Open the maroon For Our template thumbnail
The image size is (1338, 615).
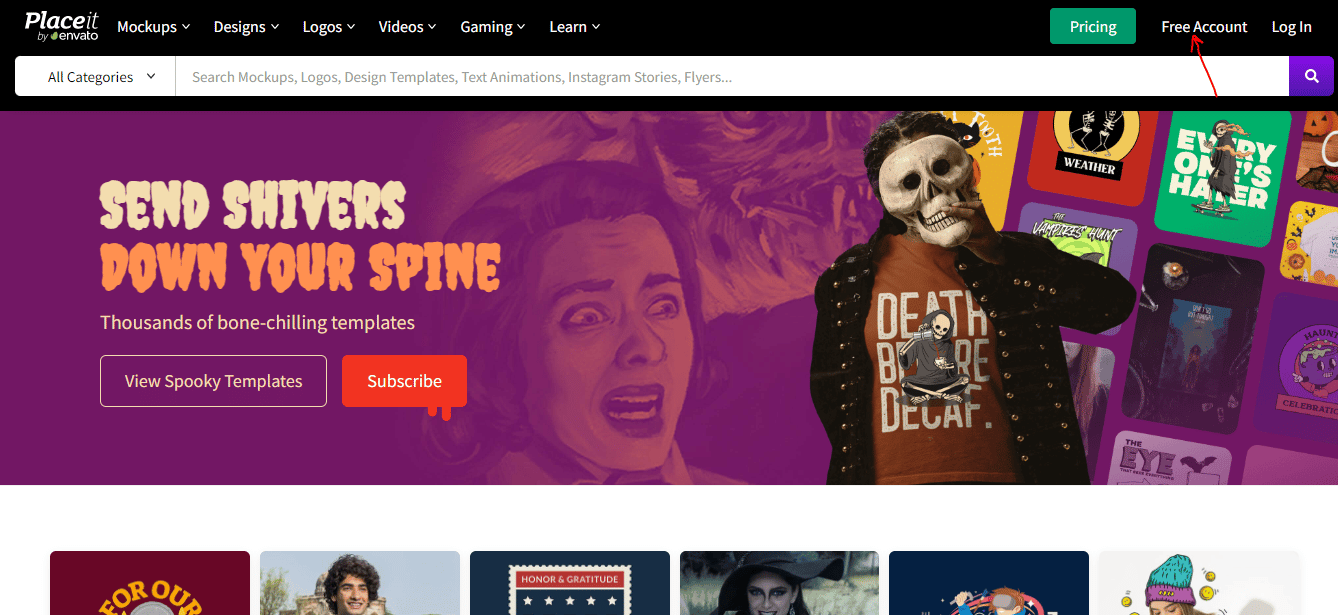[x=150, y=583]
